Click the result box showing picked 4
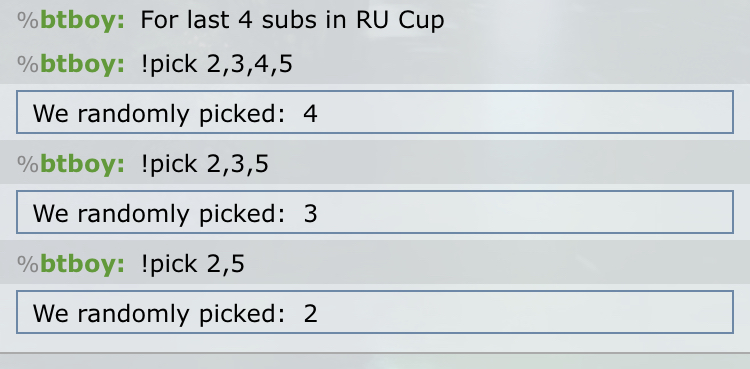750x369 pixels. (375, 112)
